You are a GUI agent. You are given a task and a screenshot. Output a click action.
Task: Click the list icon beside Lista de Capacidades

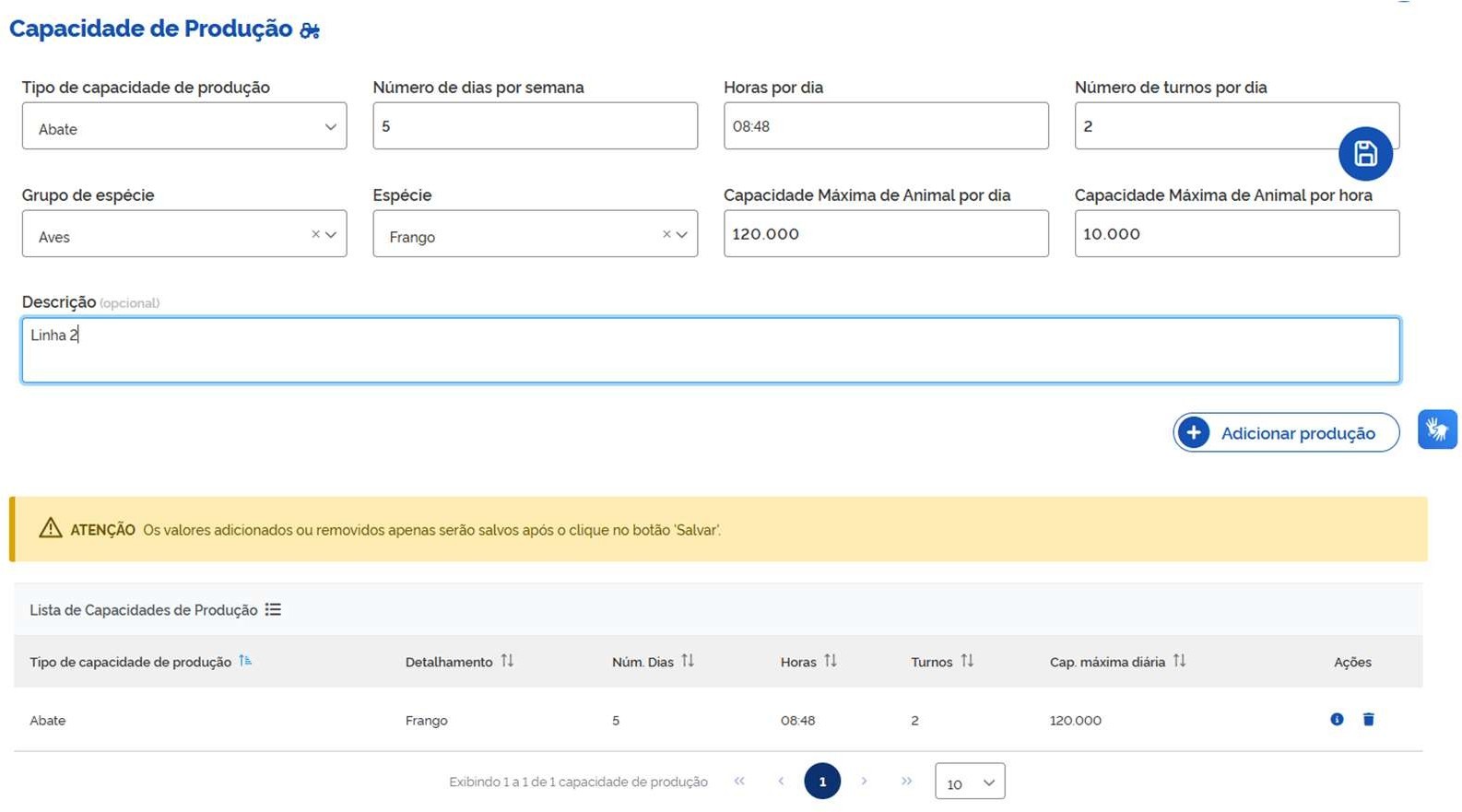click(x=273, y=609)
